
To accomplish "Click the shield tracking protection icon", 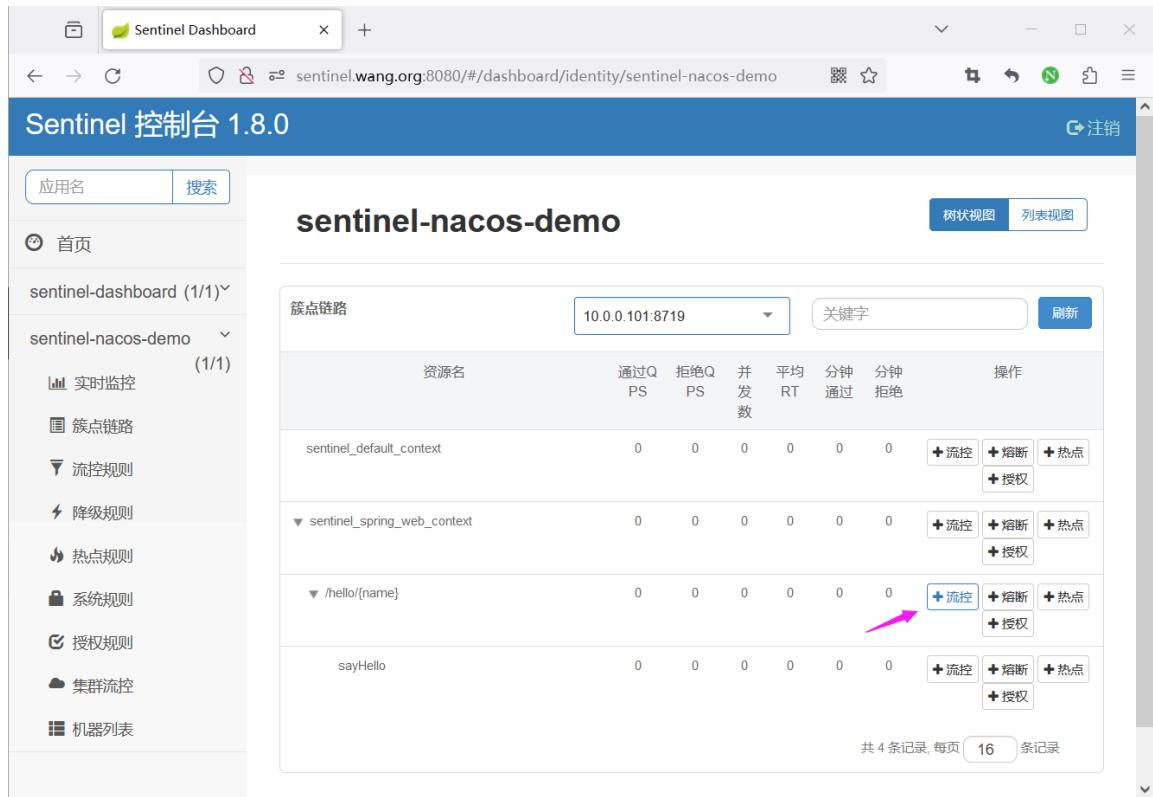I will coord(216,76).
